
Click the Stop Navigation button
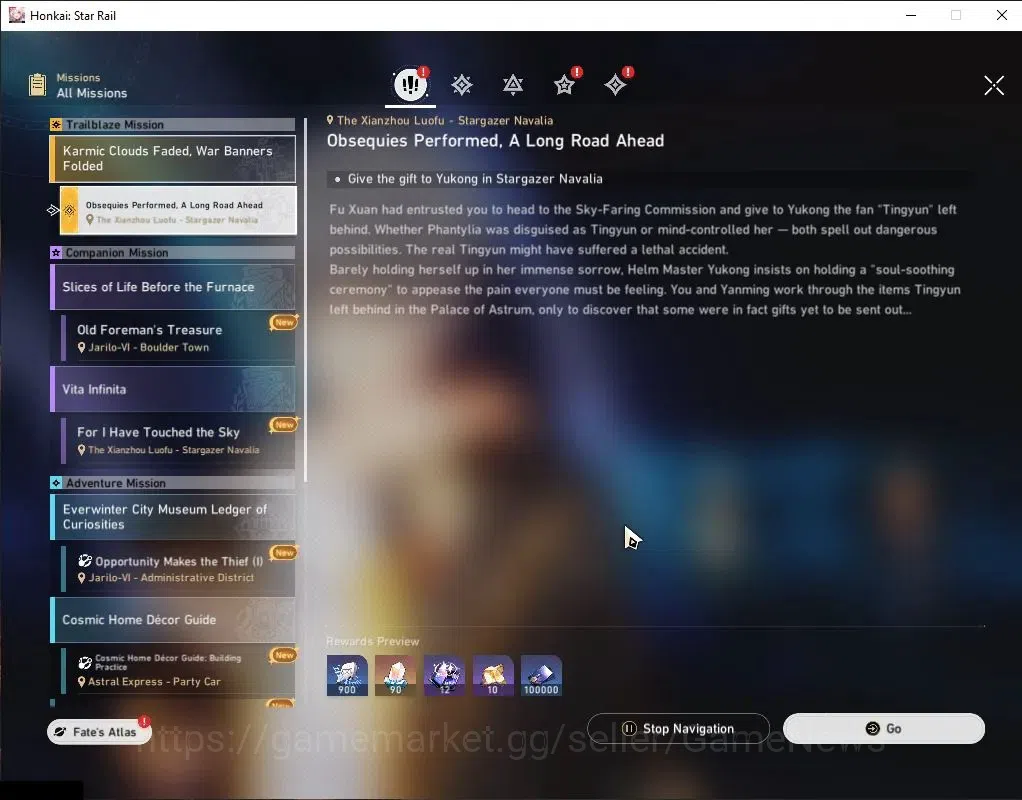[679, 728]
